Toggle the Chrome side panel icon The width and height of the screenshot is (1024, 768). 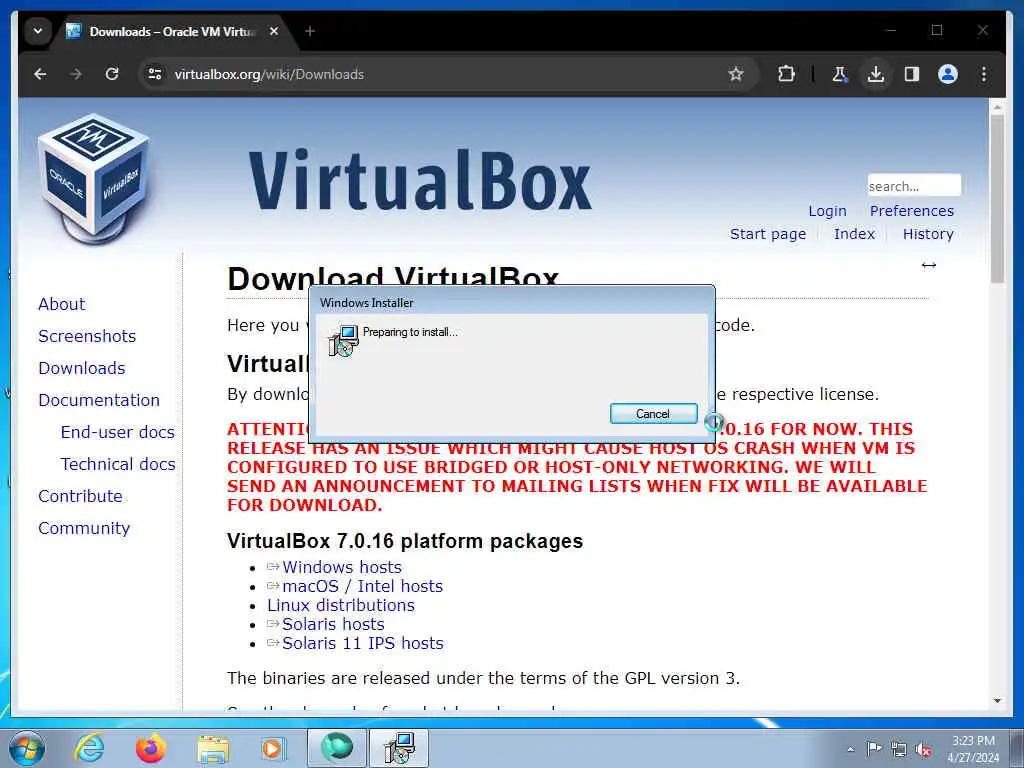[x=912, y=74]
